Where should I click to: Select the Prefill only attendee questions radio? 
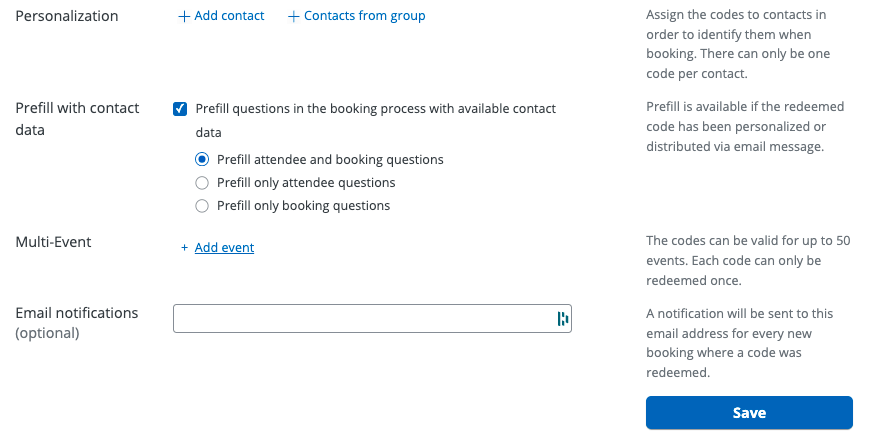tap(202, 183)
